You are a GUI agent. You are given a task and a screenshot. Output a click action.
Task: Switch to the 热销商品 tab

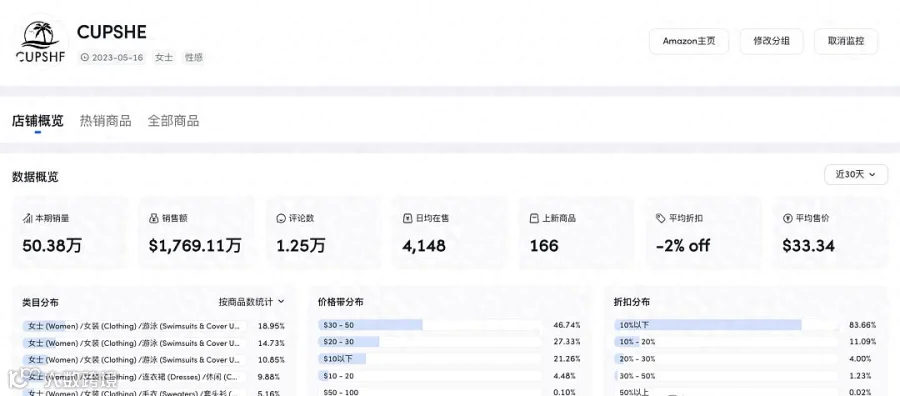106,121
